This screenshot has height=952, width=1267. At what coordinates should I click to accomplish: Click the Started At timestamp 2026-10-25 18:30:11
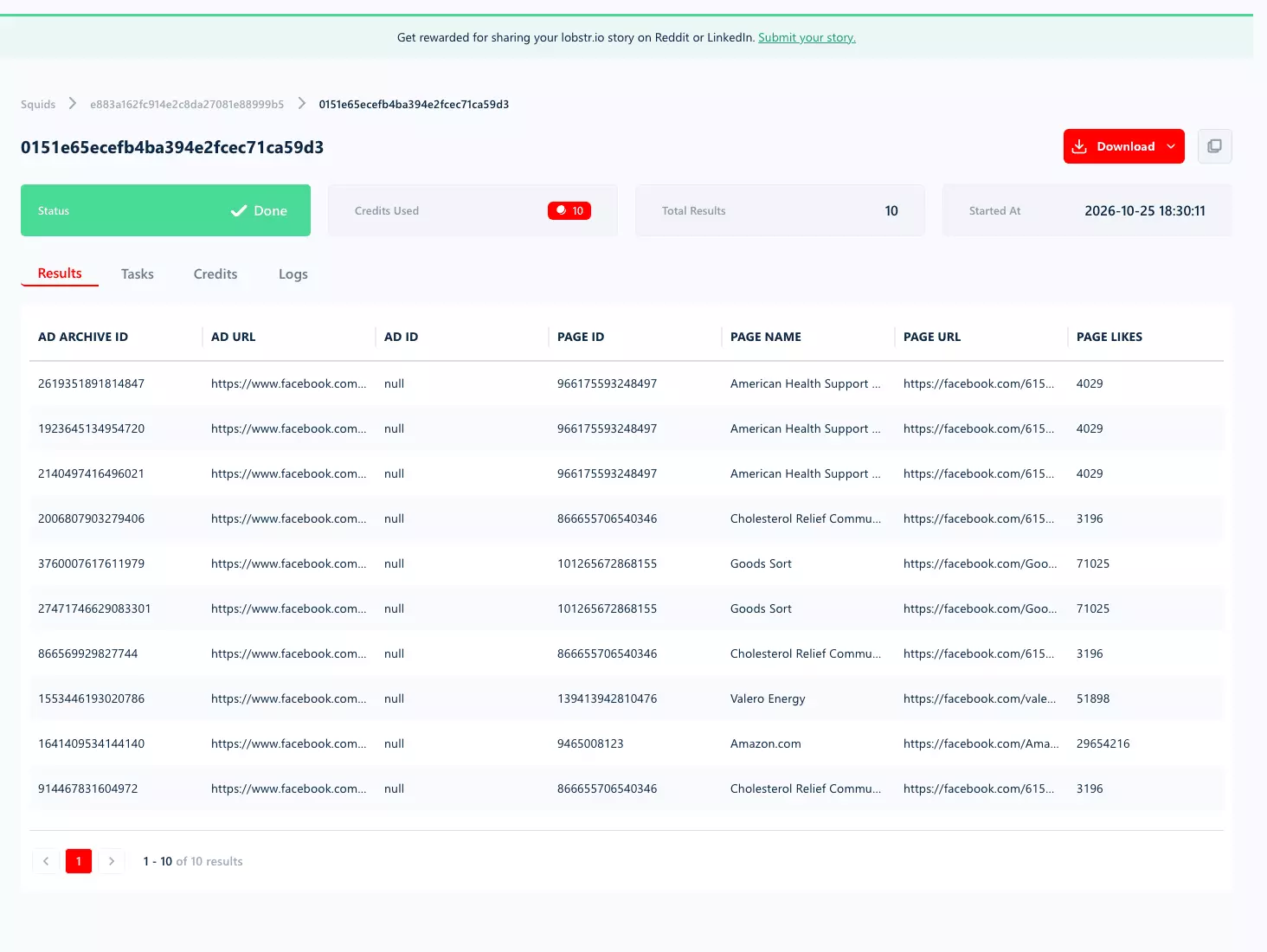pos(1145,210)
